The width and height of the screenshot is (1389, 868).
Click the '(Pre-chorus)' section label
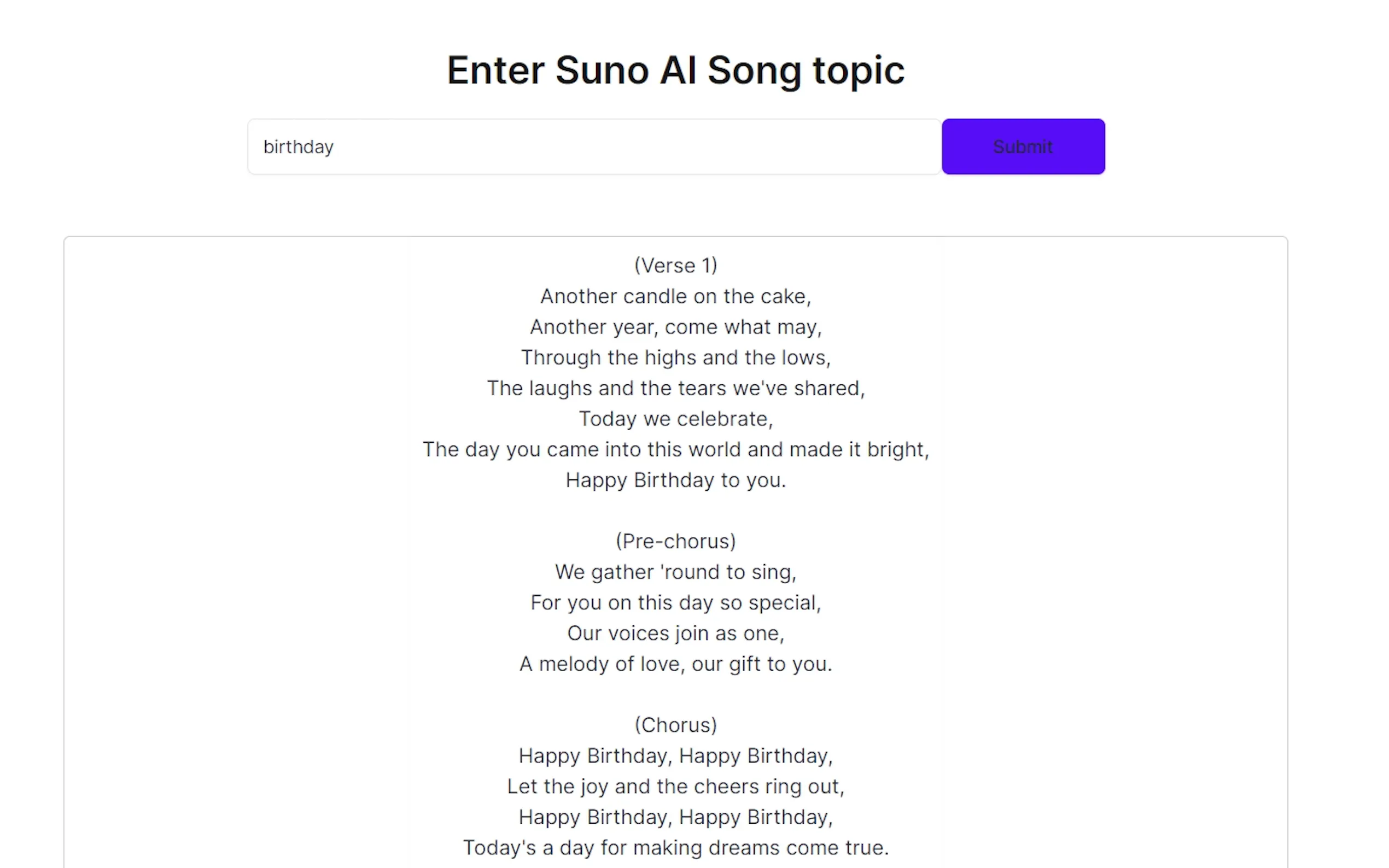coord(675,541)
